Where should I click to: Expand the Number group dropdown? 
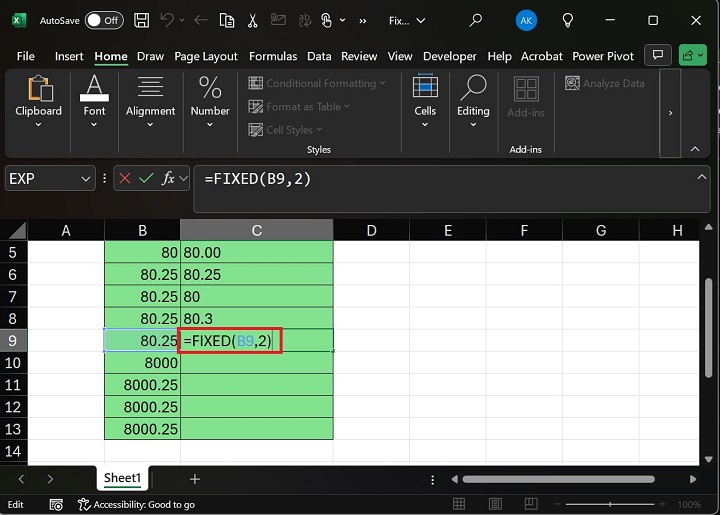[x=210, y=125]
